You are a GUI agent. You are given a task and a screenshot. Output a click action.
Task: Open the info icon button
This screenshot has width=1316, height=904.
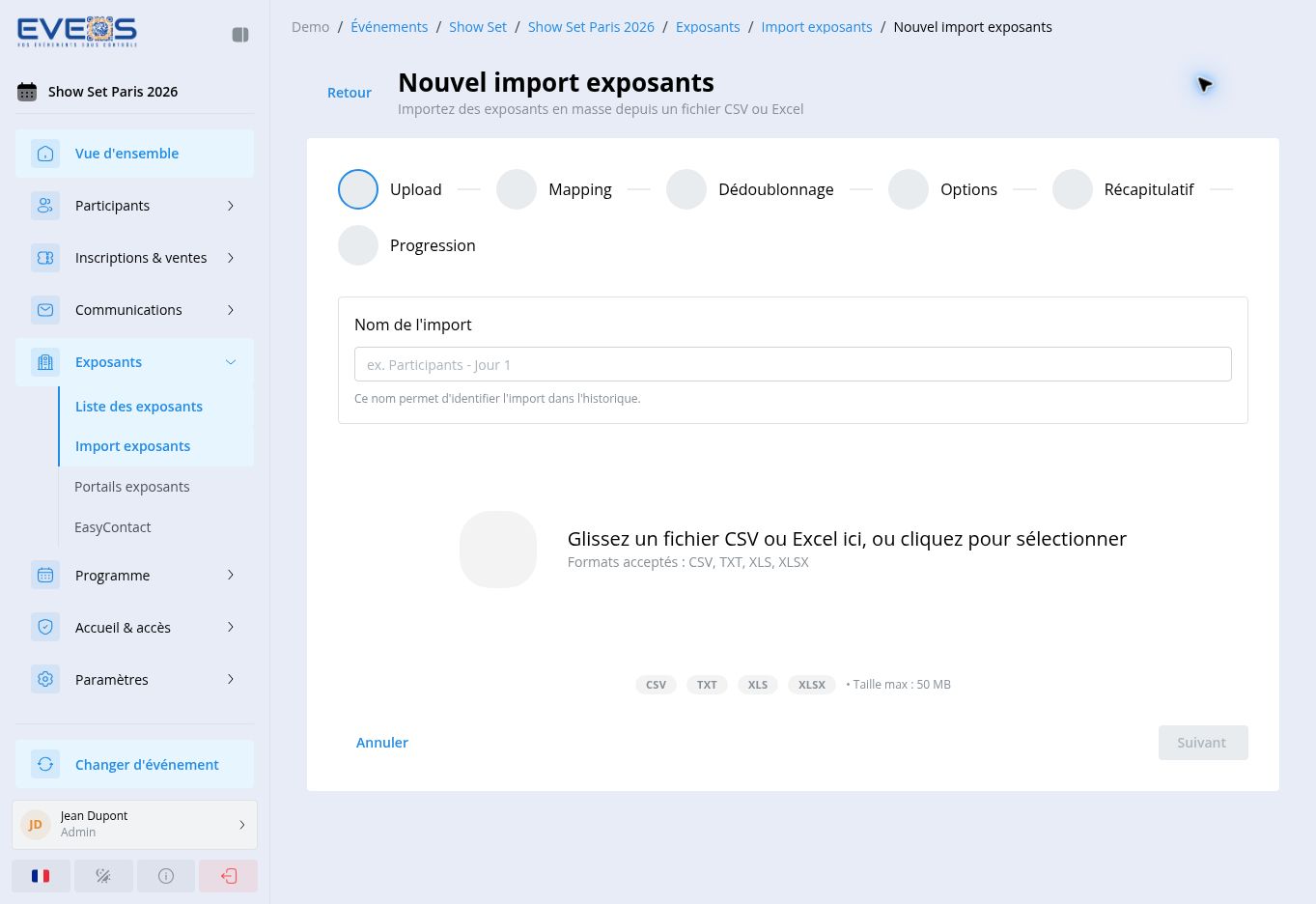pyautogui.click(x=166, y=876)
